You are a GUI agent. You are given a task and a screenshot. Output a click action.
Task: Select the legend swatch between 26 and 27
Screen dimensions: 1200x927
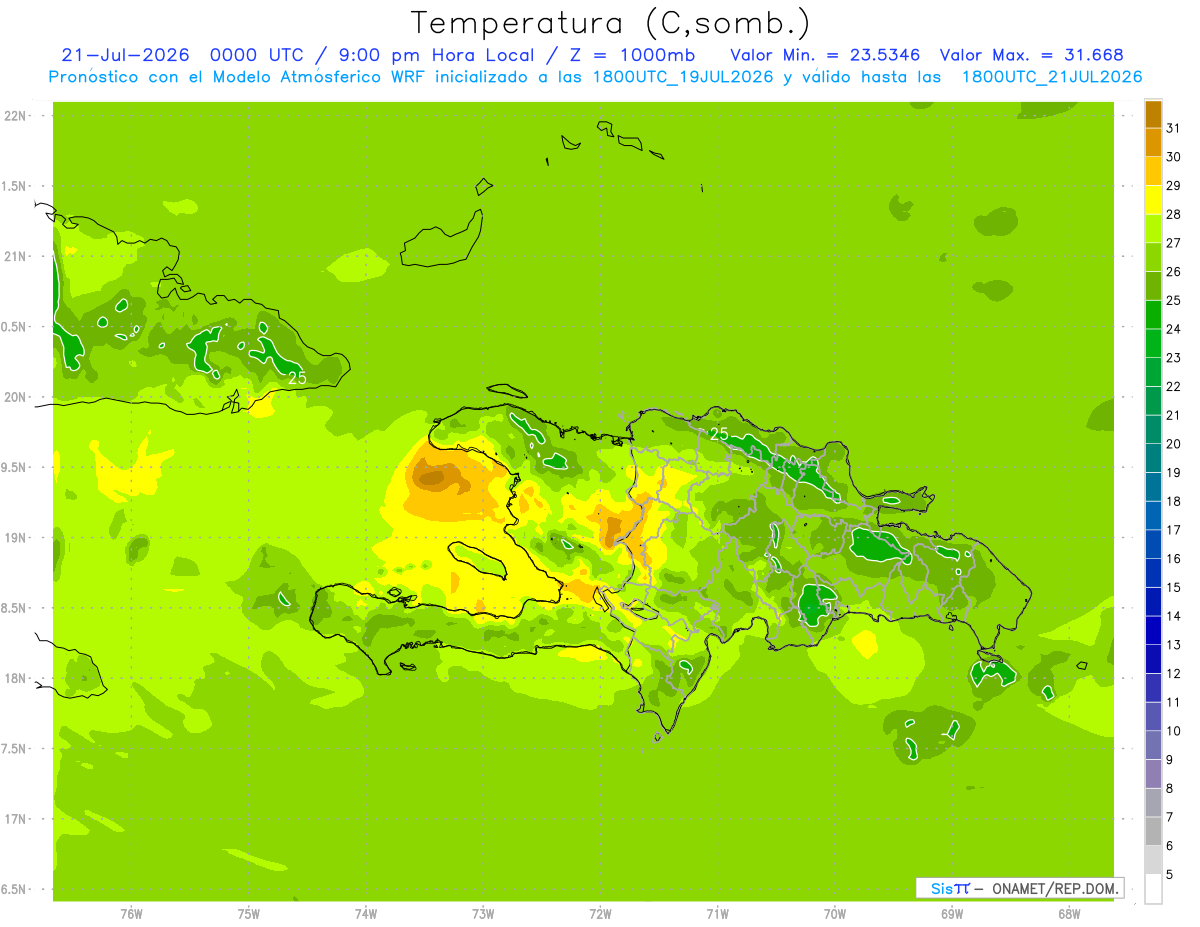coord(1153,257)
